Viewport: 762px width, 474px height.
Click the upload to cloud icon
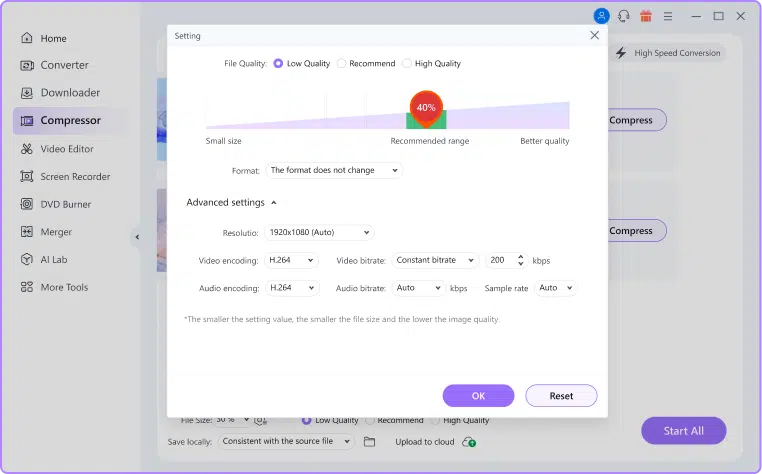click(x=470, y=442)
